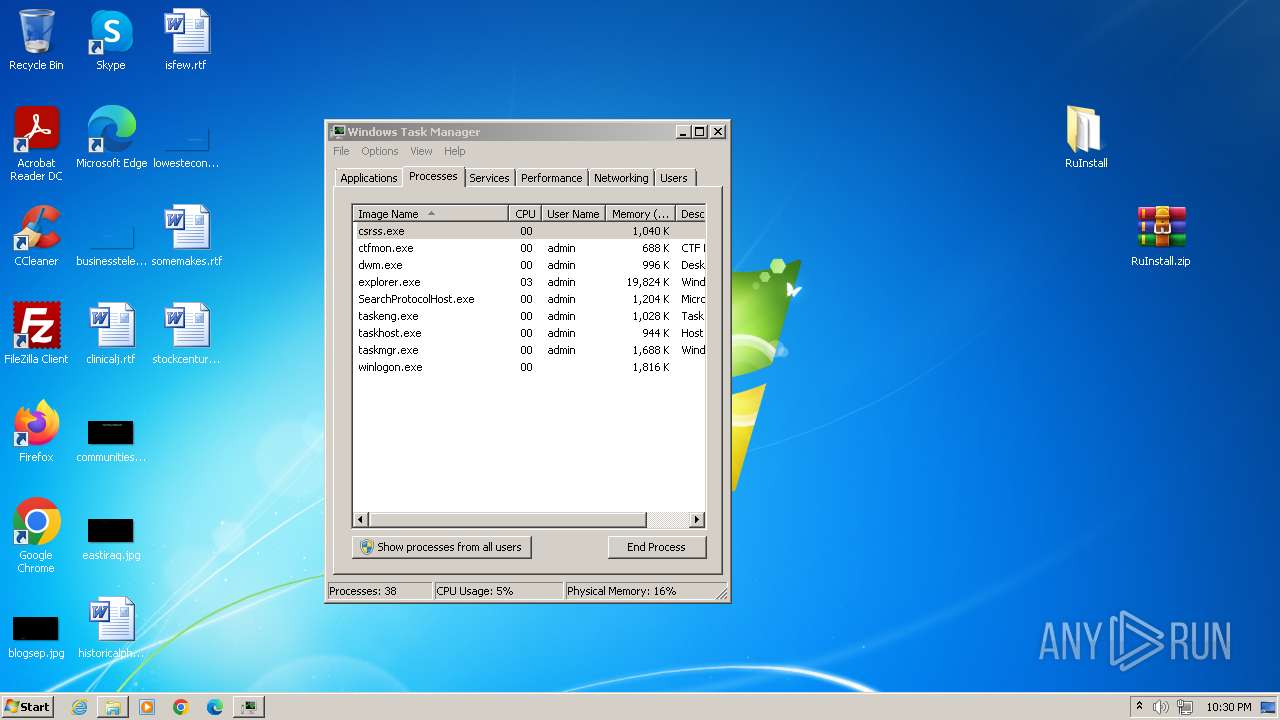Image resolution: width=1280 pixels, height=720 pixels.
Task: Launch Windows Media Player taskbar icon
Action: [x=147, y=707]
